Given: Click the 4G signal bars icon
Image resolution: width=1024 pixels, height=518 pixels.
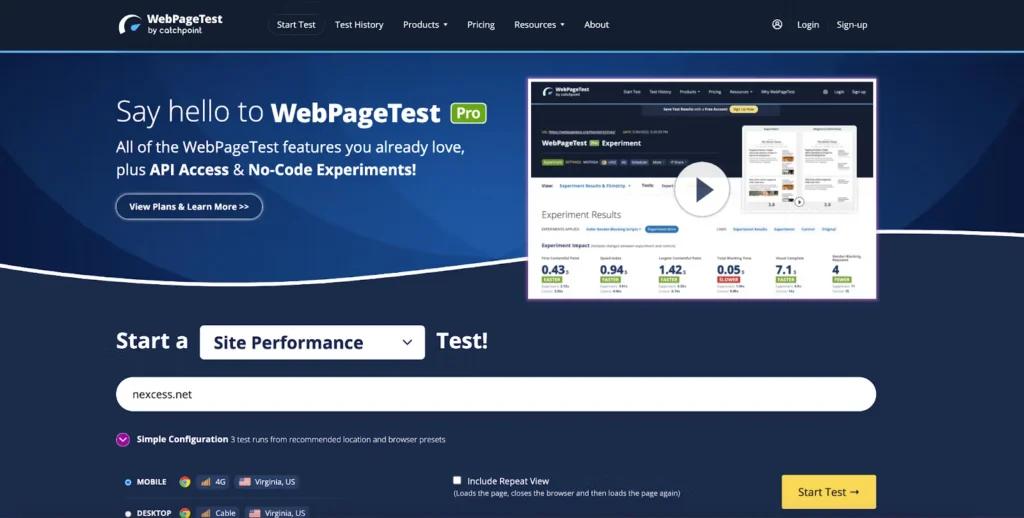Looking at the screenshot, I should tap(206, 482).
